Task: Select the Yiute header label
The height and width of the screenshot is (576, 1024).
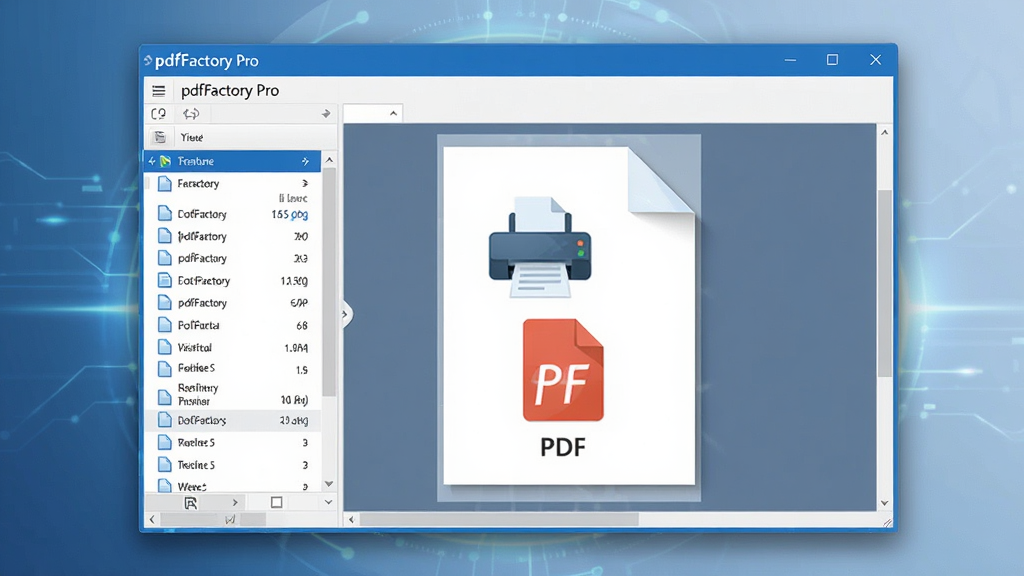Action: click(191, 137)
